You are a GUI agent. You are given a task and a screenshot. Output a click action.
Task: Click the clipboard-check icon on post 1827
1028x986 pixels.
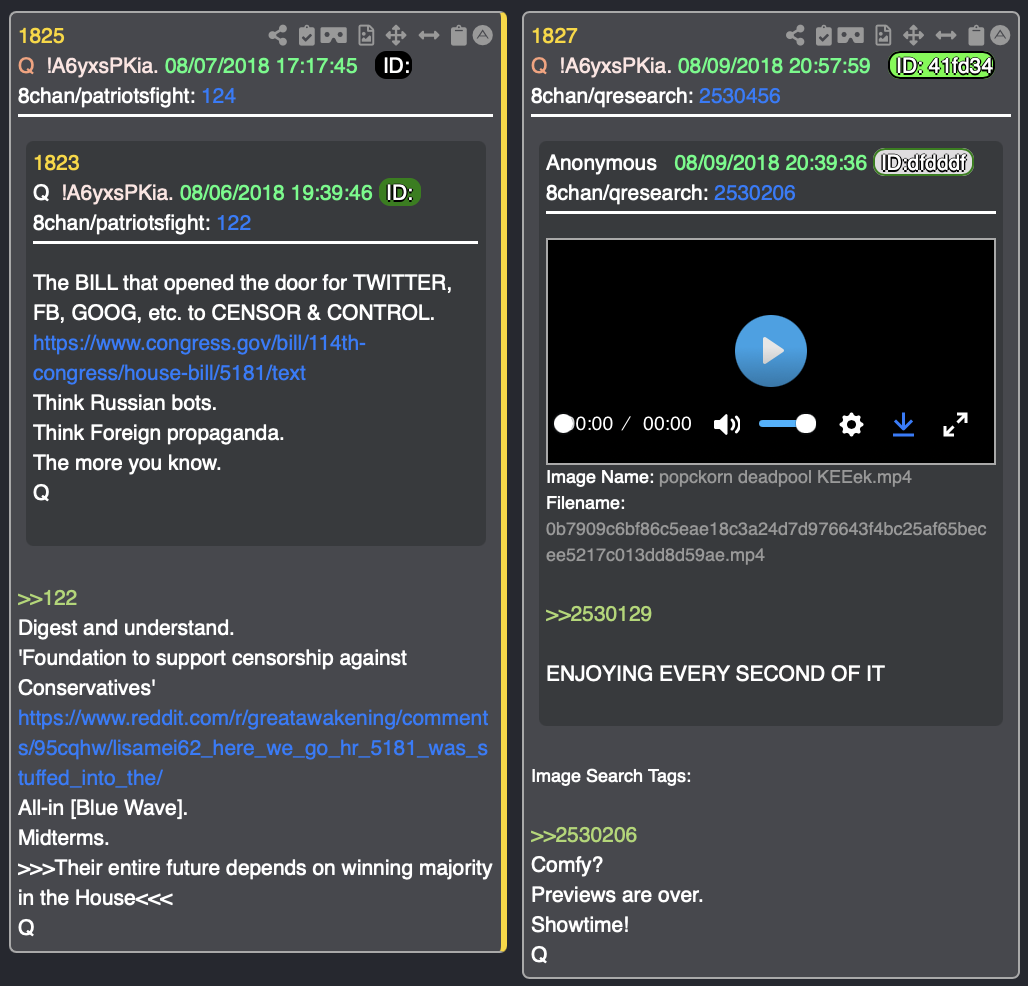point(823,35)
